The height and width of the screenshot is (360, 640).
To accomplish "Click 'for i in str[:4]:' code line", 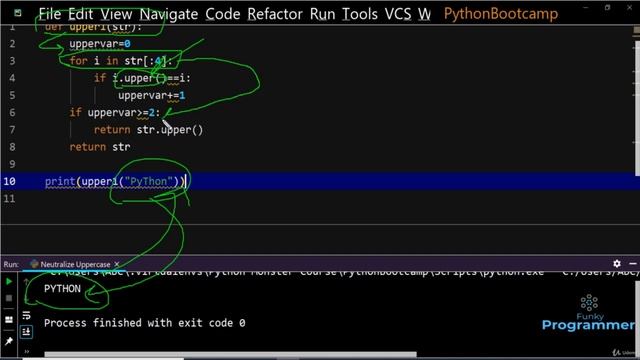I will point(121,61).
